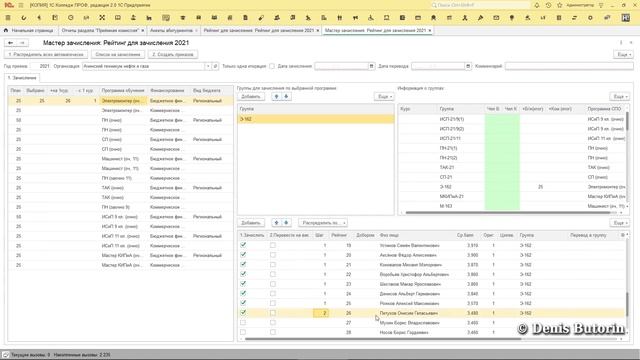This screenshot has height=360, width=640.
Task: Click the envelope section icon in toolbar
Action: click(496, 18)
